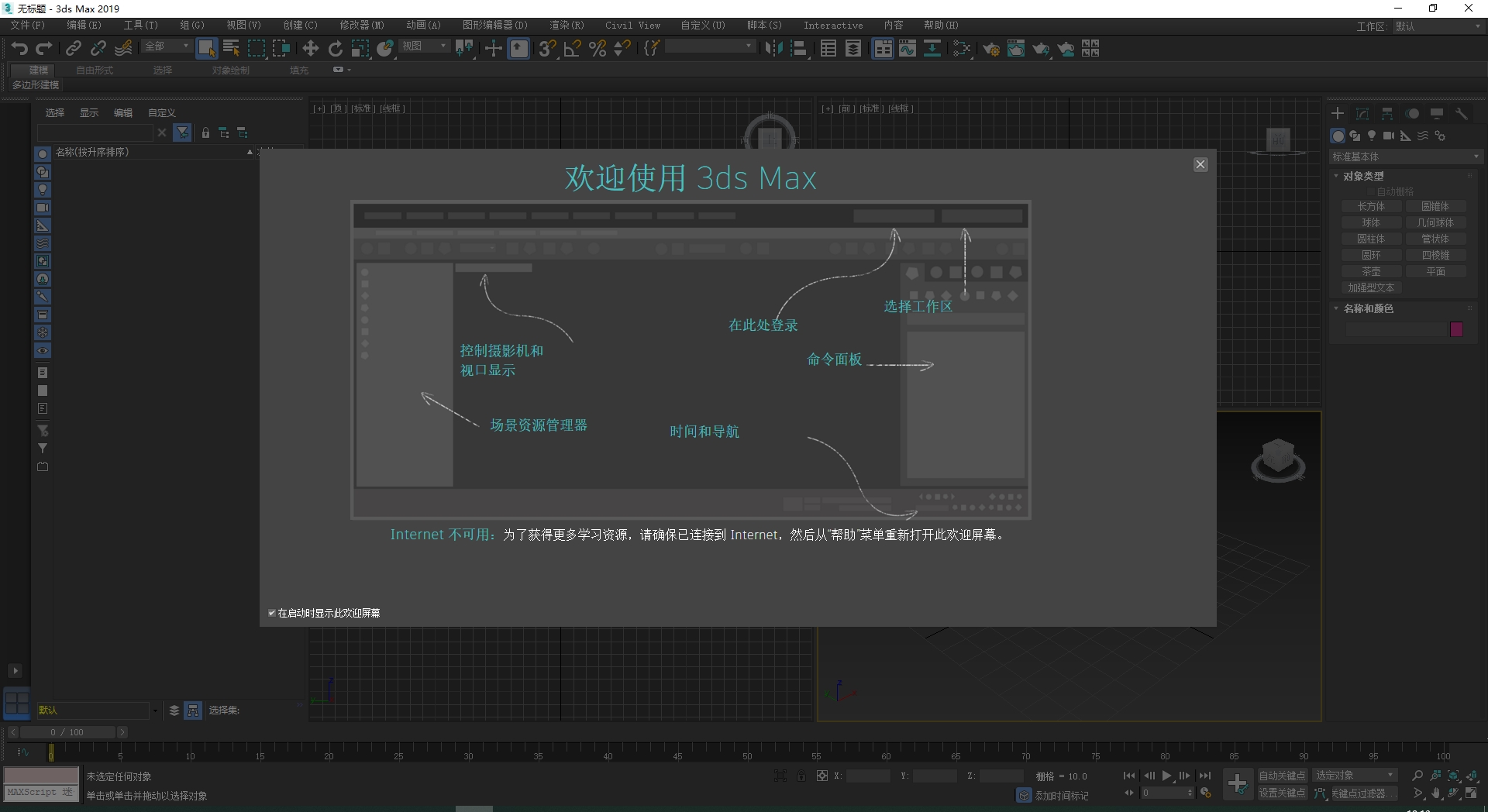Click the Scene Explorer search field
Viewport: 1488px width, 812px height.
tap(95, 132)
